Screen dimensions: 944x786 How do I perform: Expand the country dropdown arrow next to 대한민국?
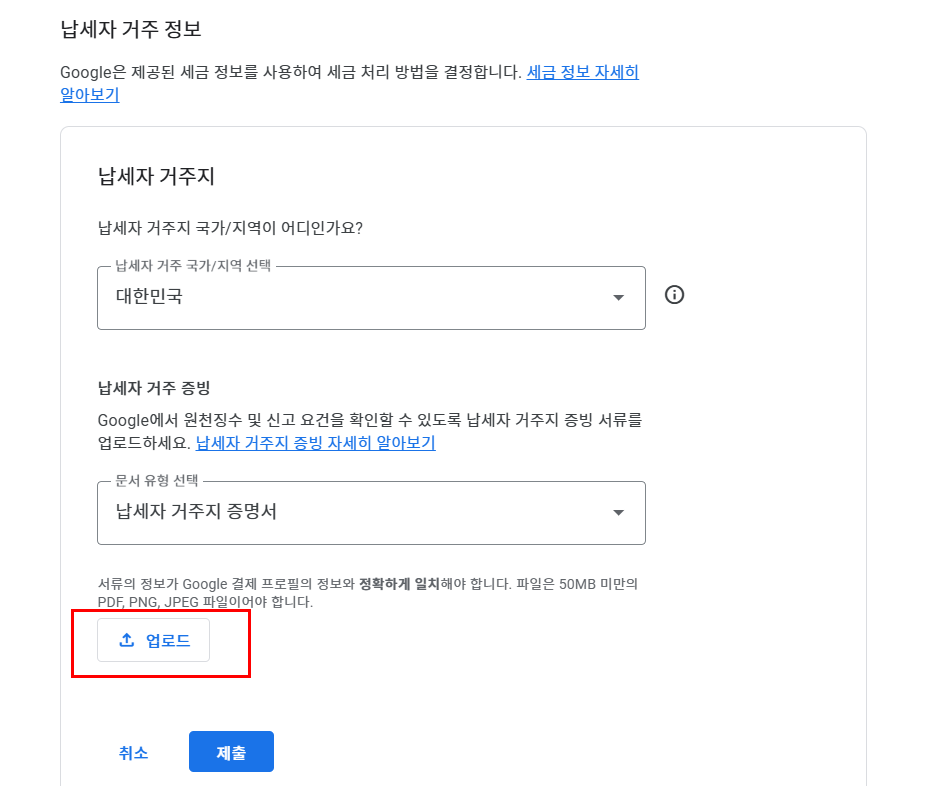click(x=618, y=298)
